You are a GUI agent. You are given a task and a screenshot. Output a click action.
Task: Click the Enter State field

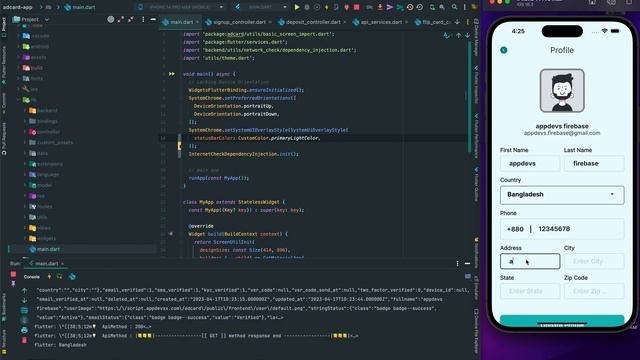click(530, 291)
